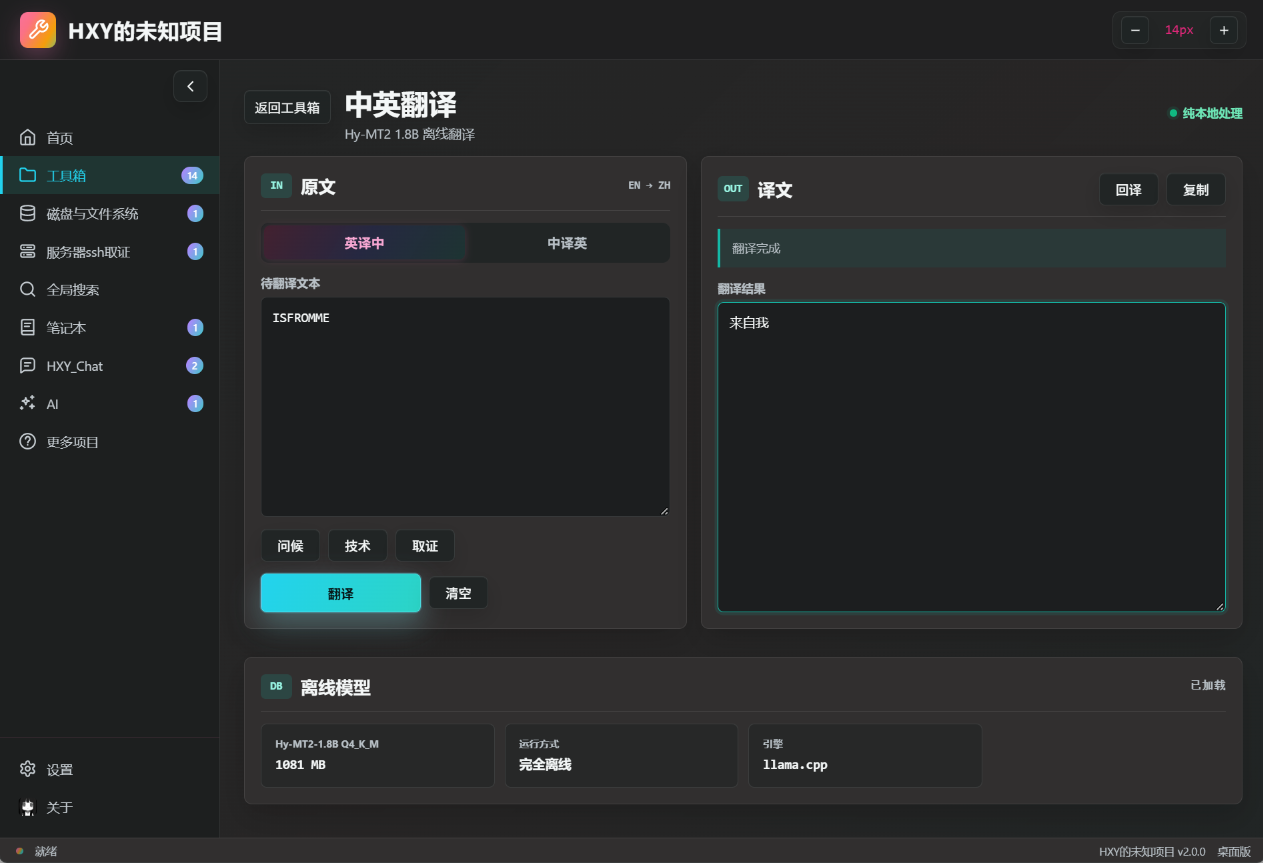Increase font size with the plus button

pyautogui.click(x=1223, y=30)
